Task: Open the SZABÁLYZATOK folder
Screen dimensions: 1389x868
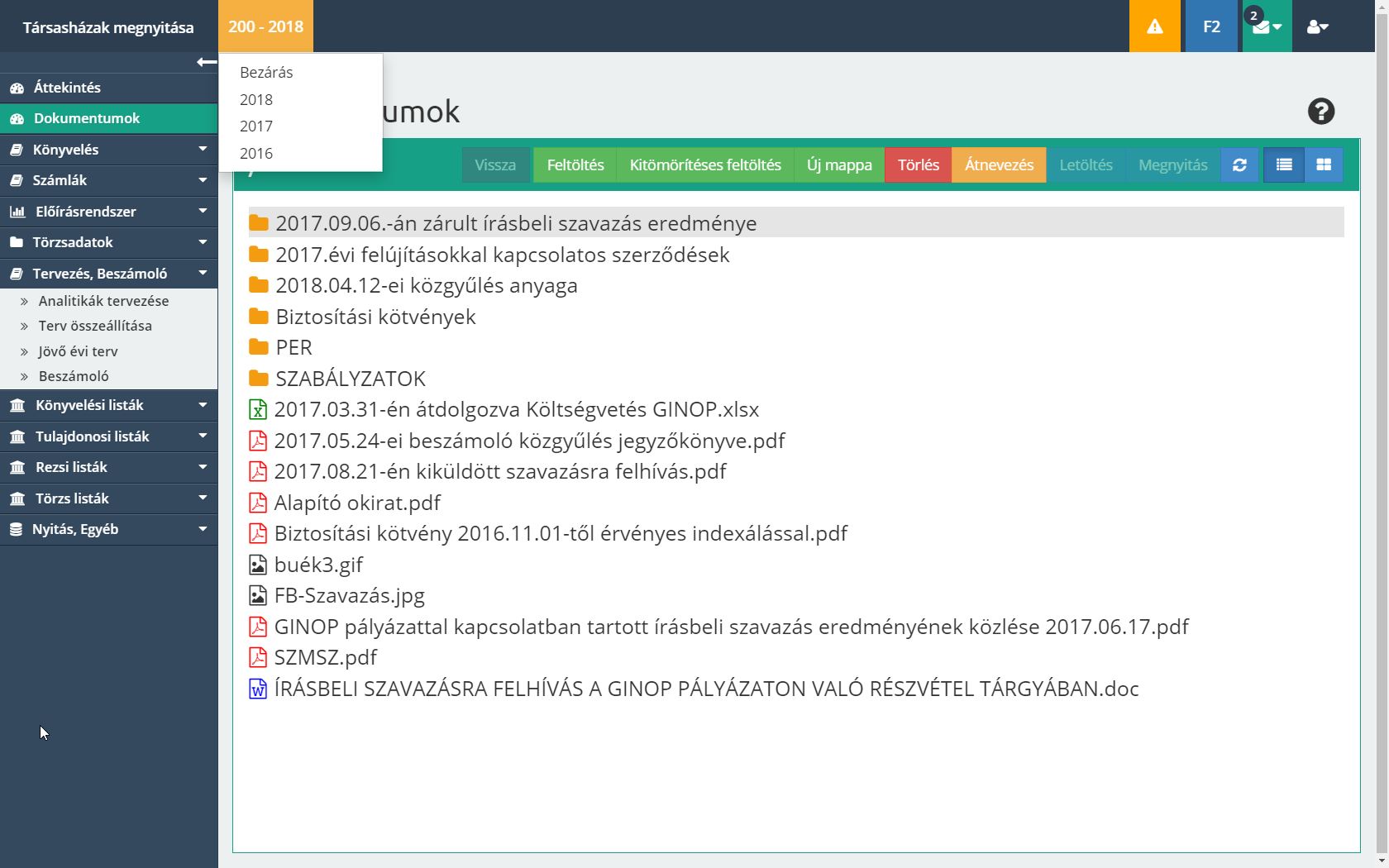Action: (x=350, y=379)
